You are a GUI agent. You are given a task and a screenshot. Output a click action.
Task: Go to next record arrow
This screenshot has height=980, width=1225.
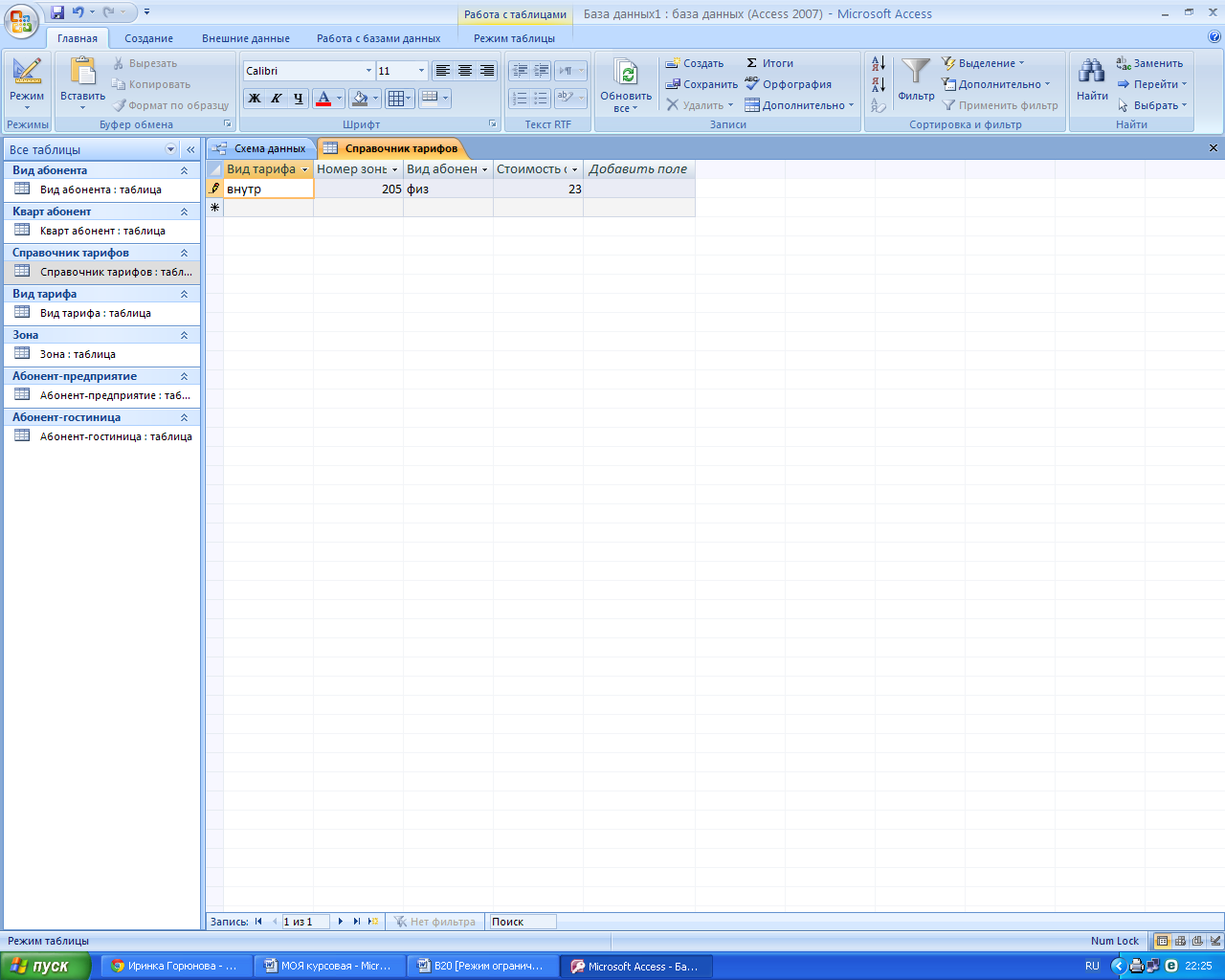click(340, 922)
